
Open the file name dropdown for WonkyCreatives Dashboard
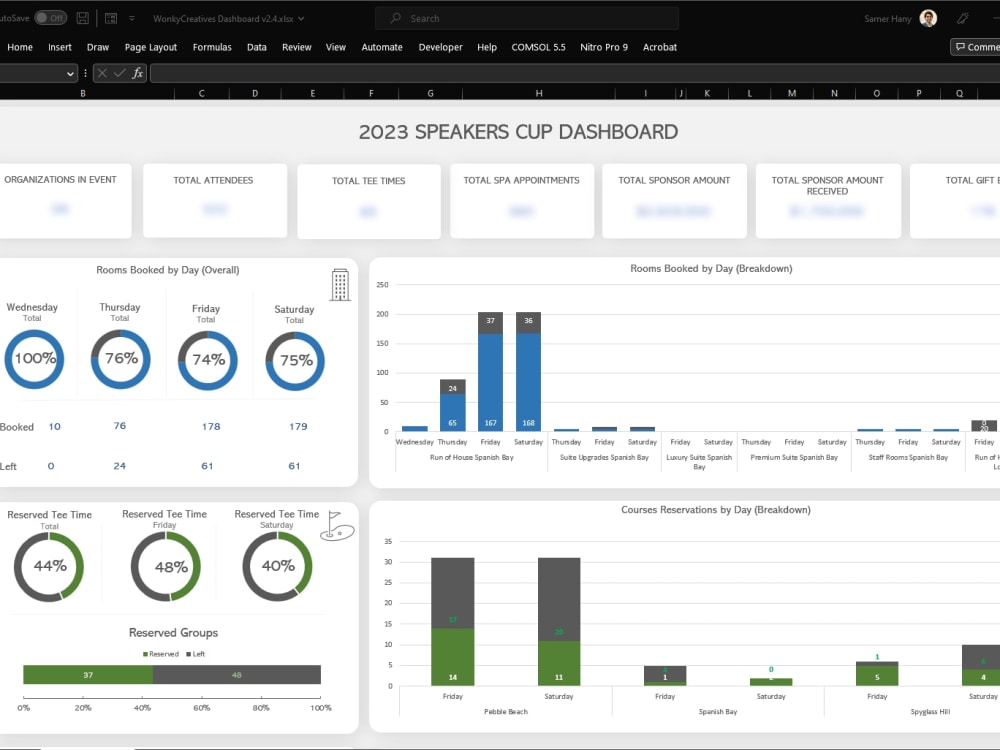pyautogui.click(x=301, y=18)
